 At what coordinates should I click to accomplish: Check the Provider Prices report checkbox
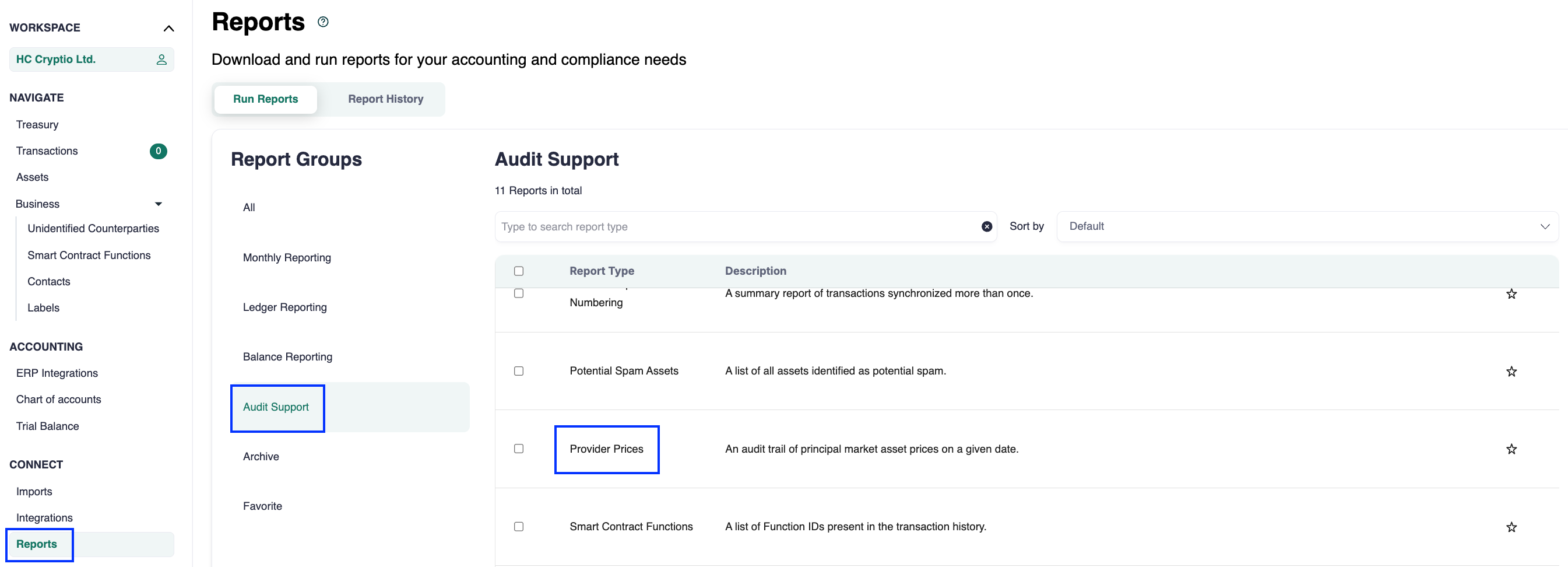point(519,449)
